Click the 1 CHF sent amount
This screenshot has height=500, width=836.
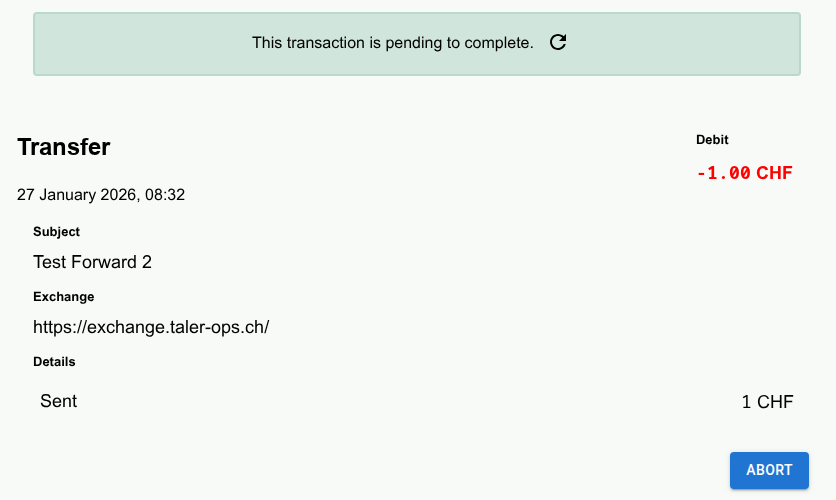(767, 403)
